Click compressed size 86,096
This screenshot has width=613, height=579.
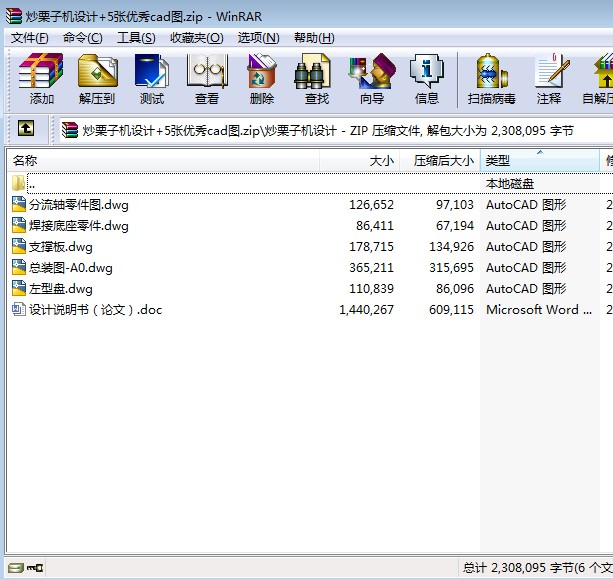coord(455,289)
